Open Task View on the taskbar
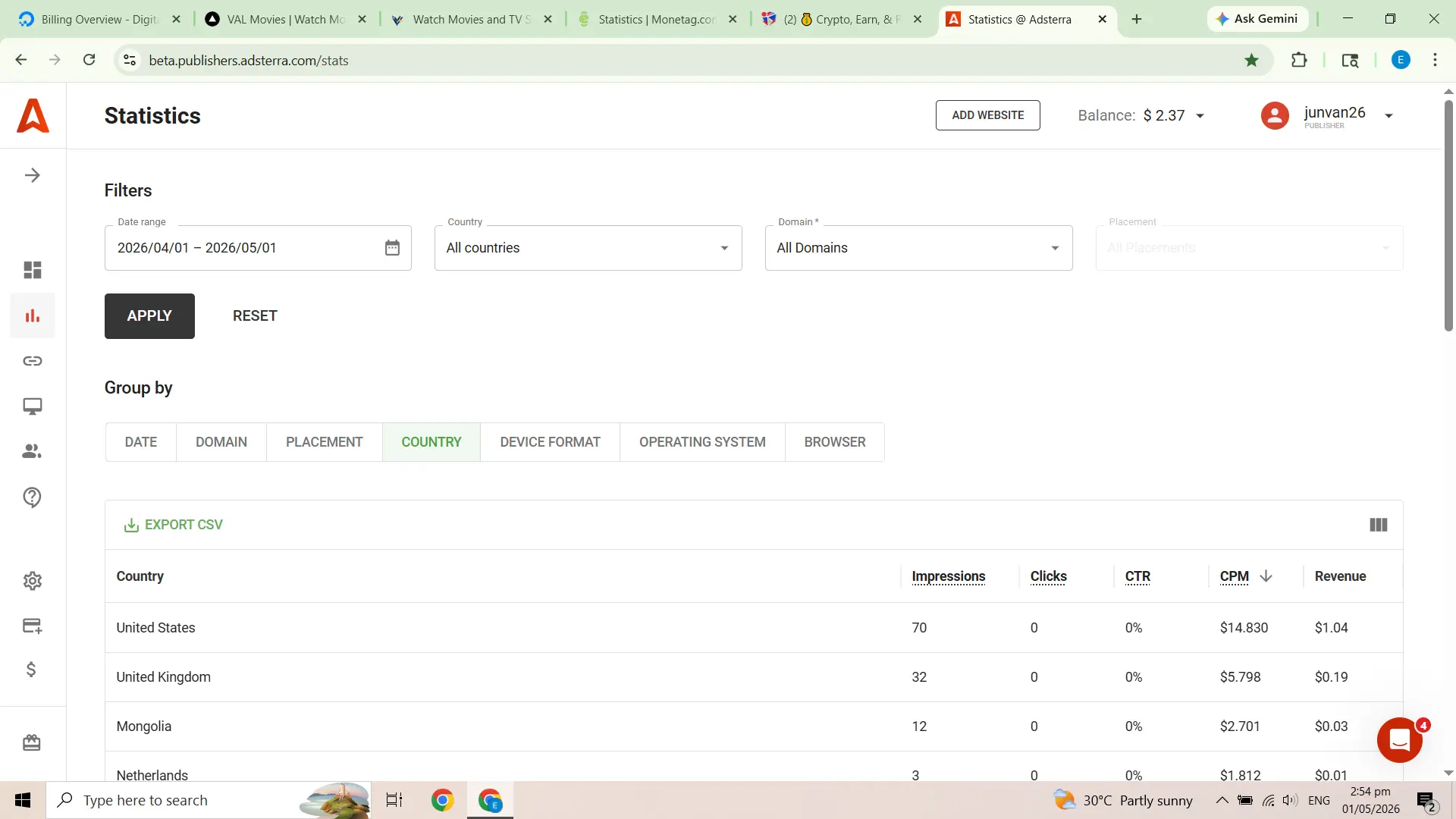This screenshot has width=1456, height=819. click(x=394, y=800)
